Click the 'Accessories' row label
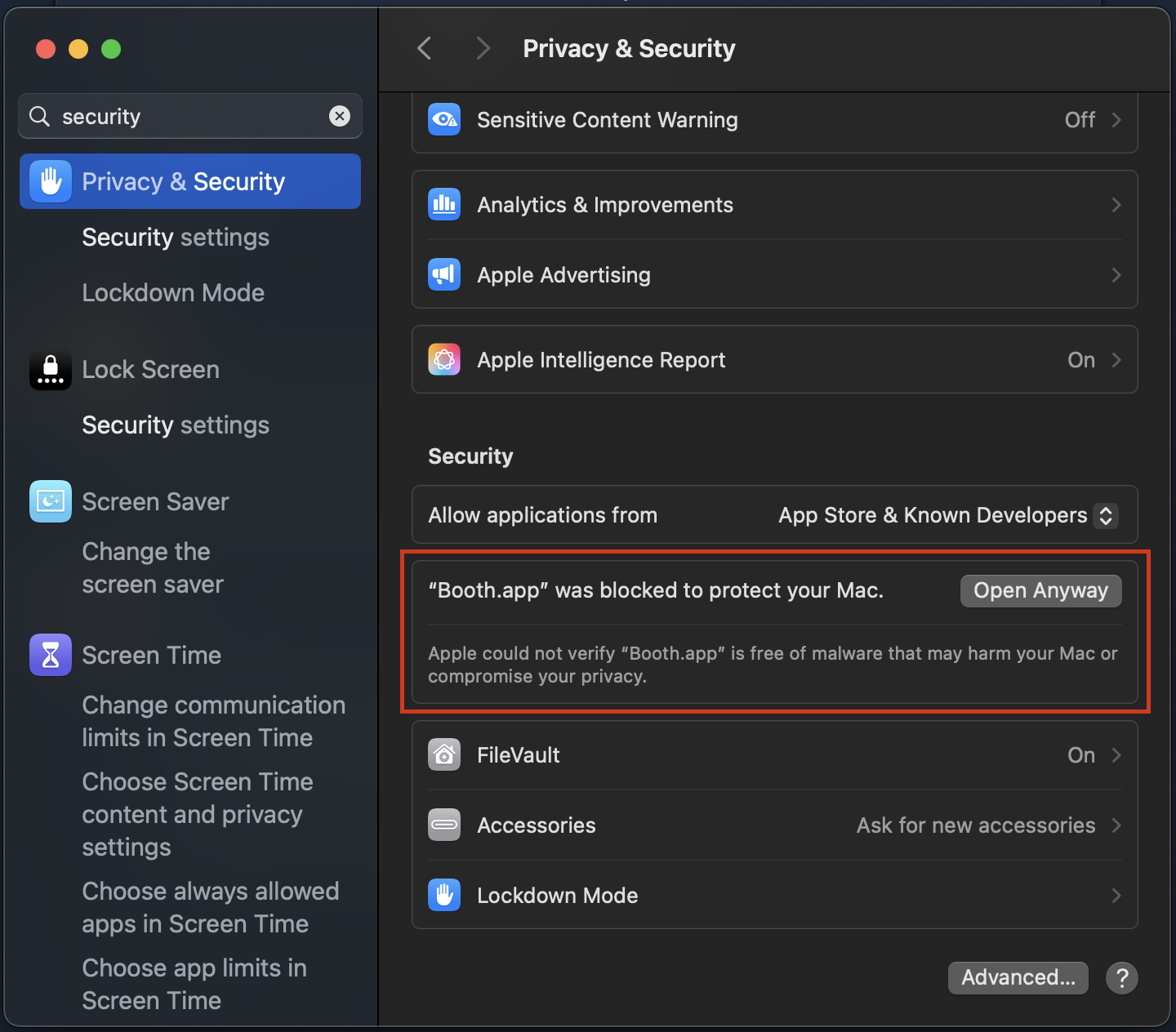 point(537,825)
